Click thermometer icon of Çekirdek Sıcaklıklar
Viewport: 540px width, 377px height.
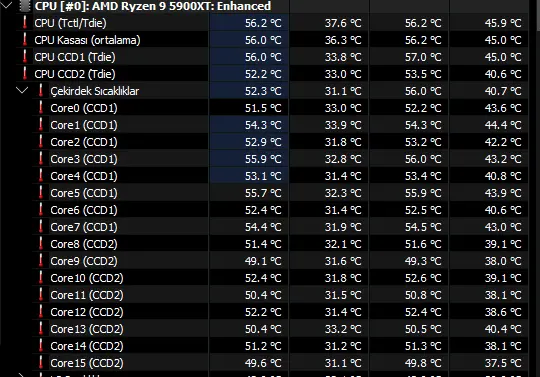point(41,91)
